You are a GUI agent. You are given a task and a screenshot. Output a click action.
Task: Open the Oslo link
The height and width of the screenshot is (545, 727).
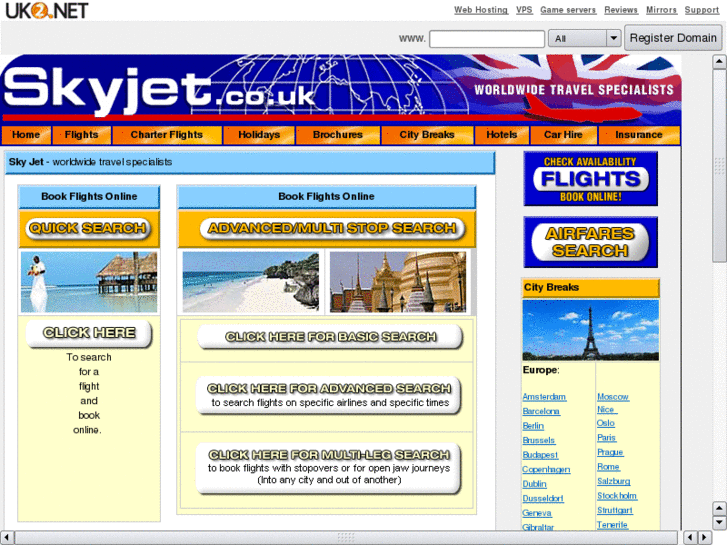[x=606, y=423]
